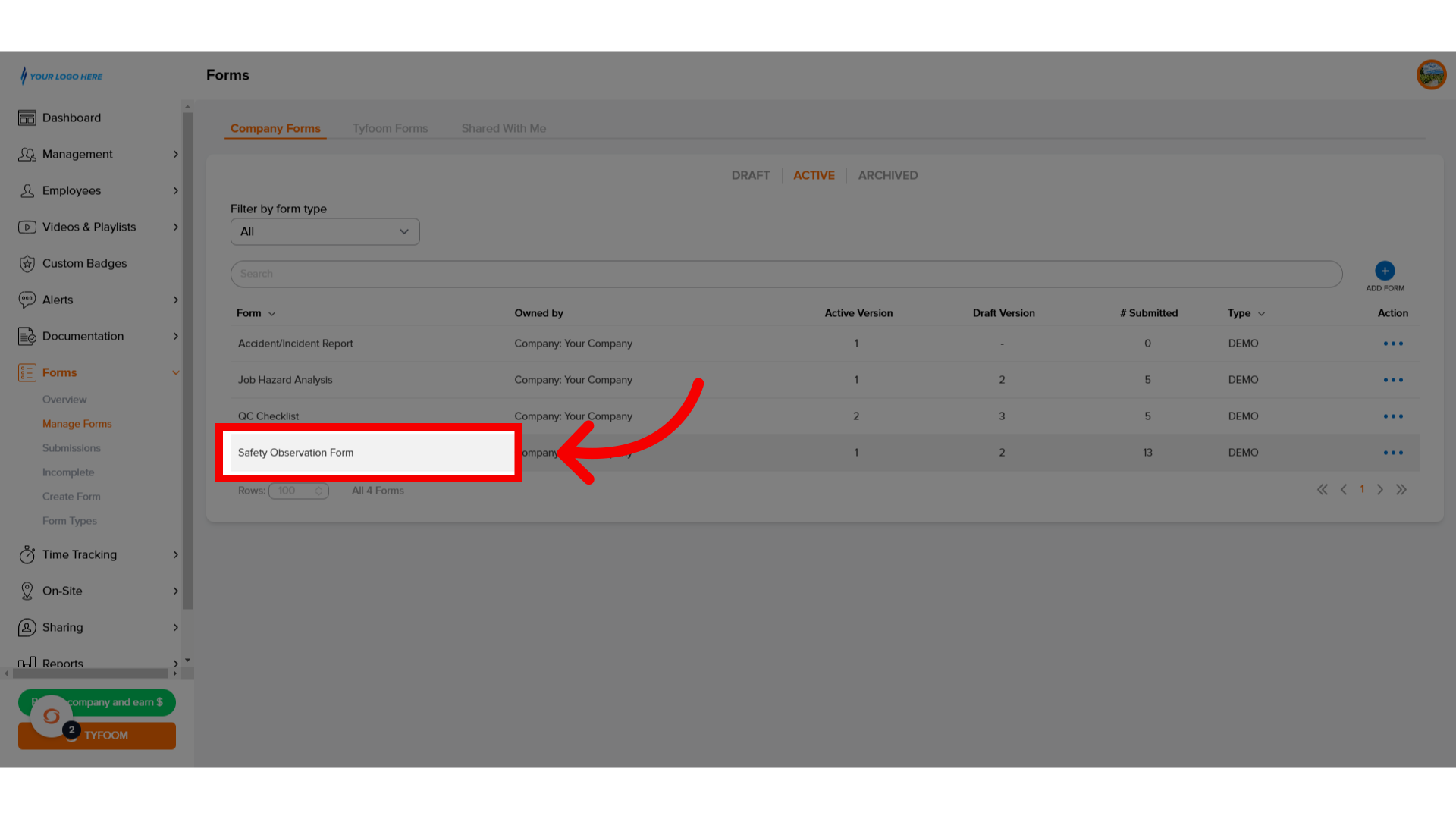
Task: Select the Time Tracking icon
Action: coord(27,554)
